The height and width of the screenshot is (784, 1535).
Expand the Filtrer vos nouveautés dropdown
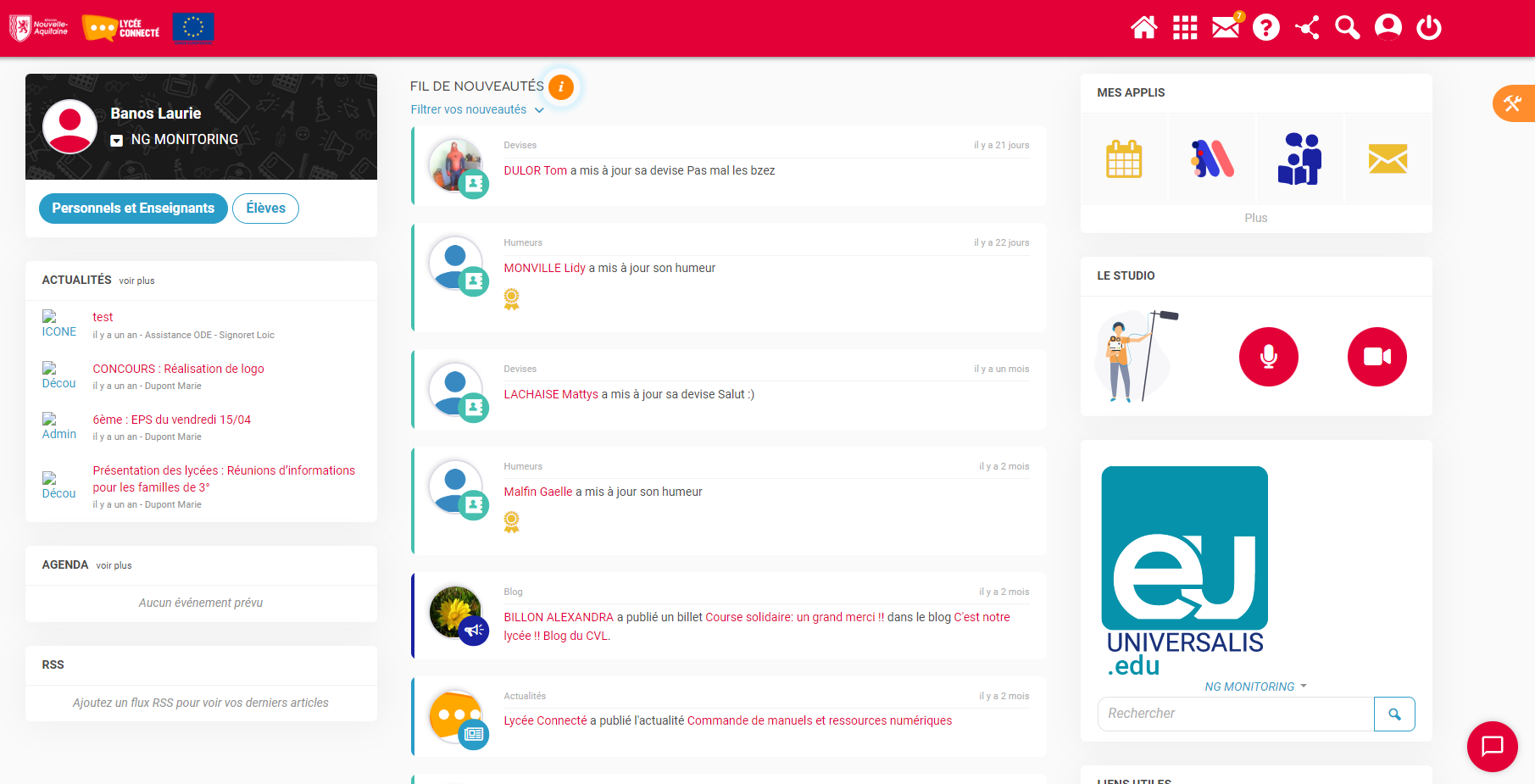click(x=476, y=110)
